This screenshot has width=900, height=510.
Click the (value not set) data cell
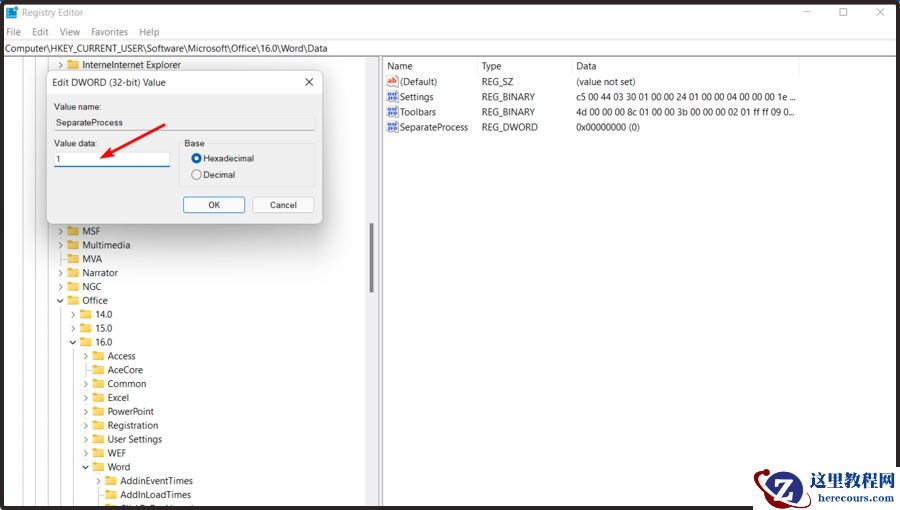(606, 81)
